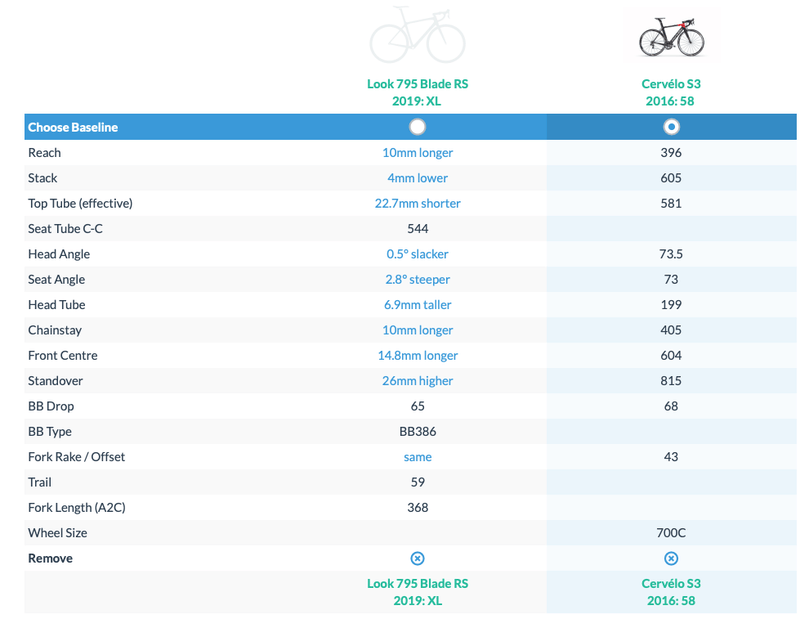800x619 pixels.
Task: Click the 'same' fork rake value
Action: point(417,457)
